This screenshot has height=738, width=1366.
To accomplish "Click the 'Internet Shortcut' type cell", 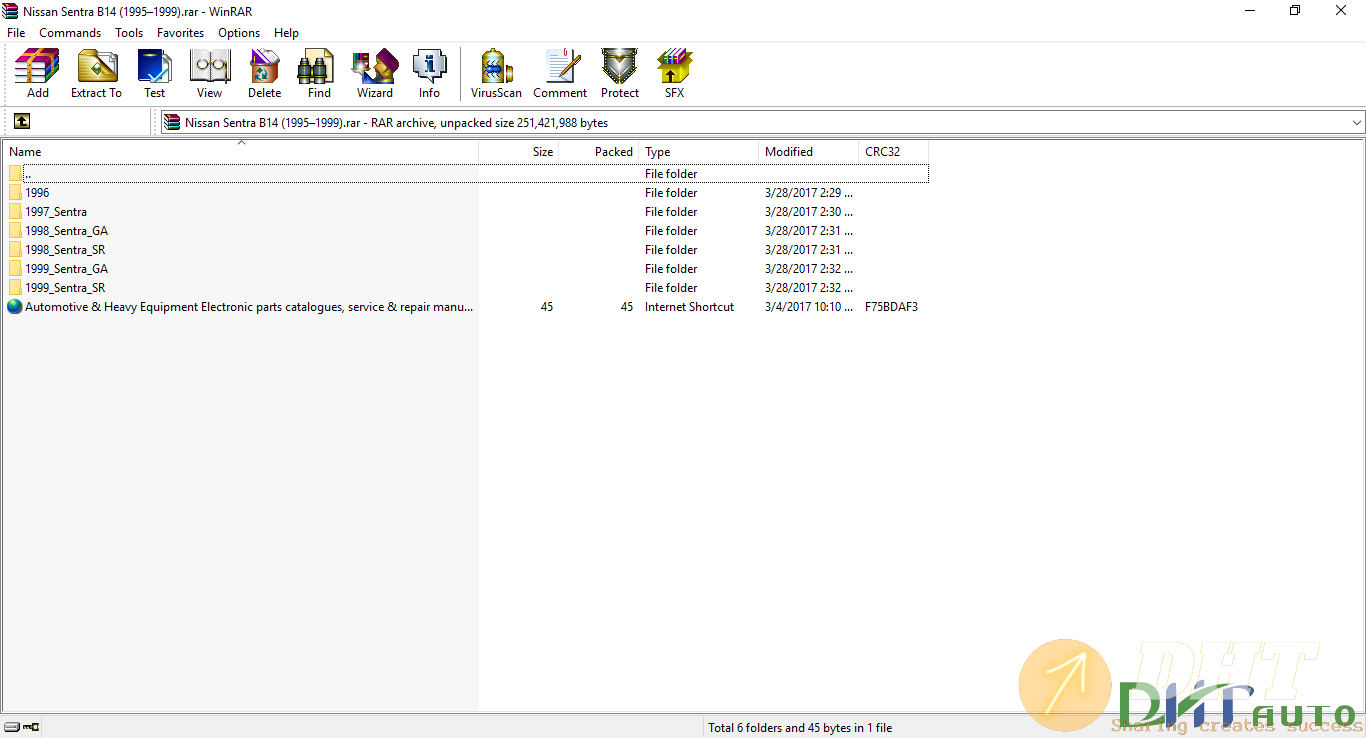I will tap(689, 307).
